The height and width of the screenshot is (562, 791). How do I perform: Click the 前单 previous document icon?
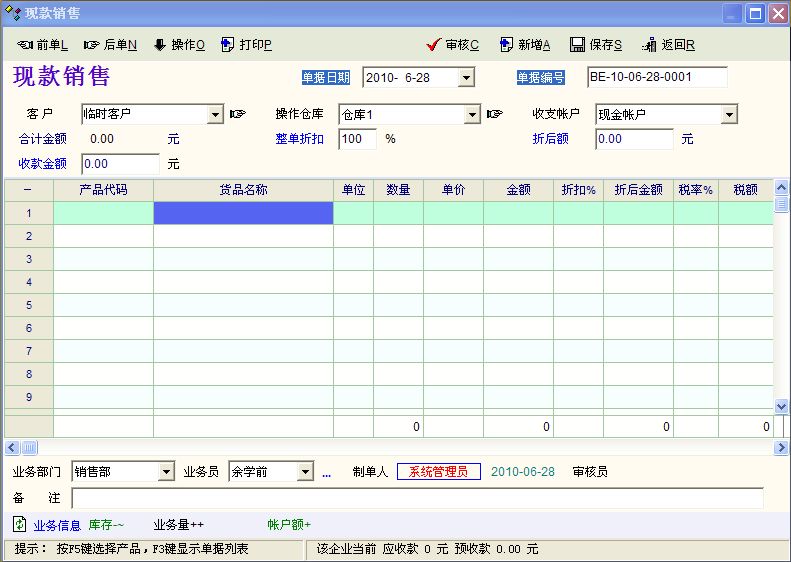(x=25, y=45)
